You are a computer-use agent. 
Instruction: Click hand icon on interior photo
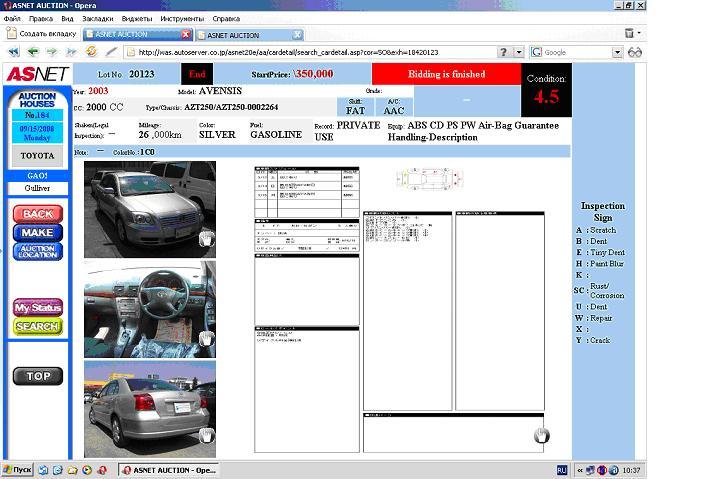coord(207,338)
